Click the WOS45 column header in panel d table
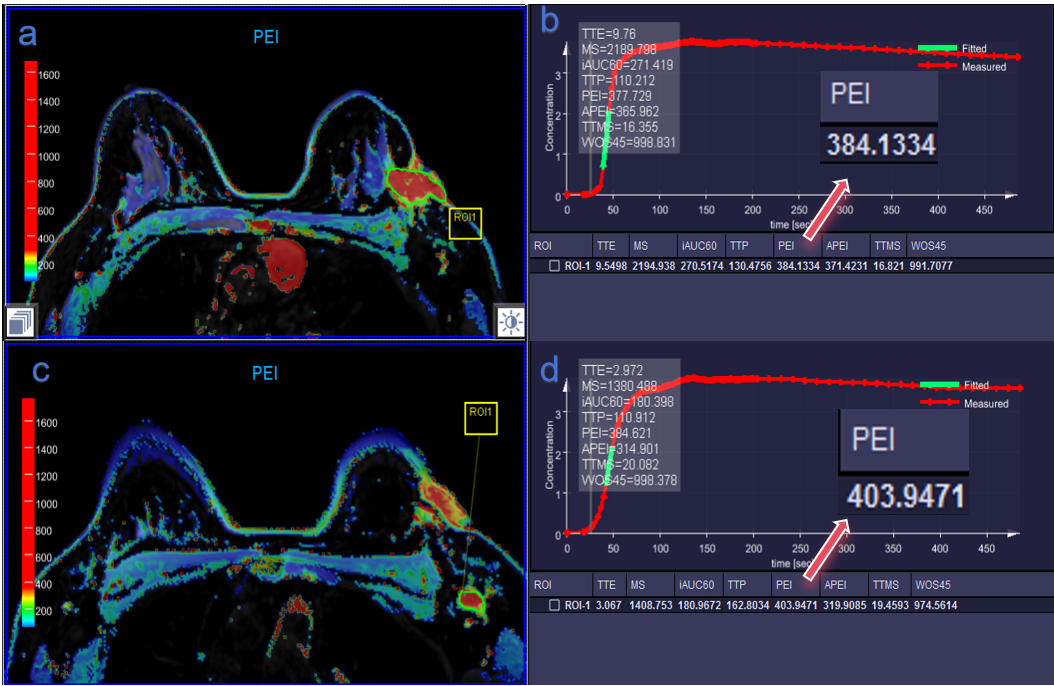This screenshot has width=1054, height=686. (x=933, y=585)
